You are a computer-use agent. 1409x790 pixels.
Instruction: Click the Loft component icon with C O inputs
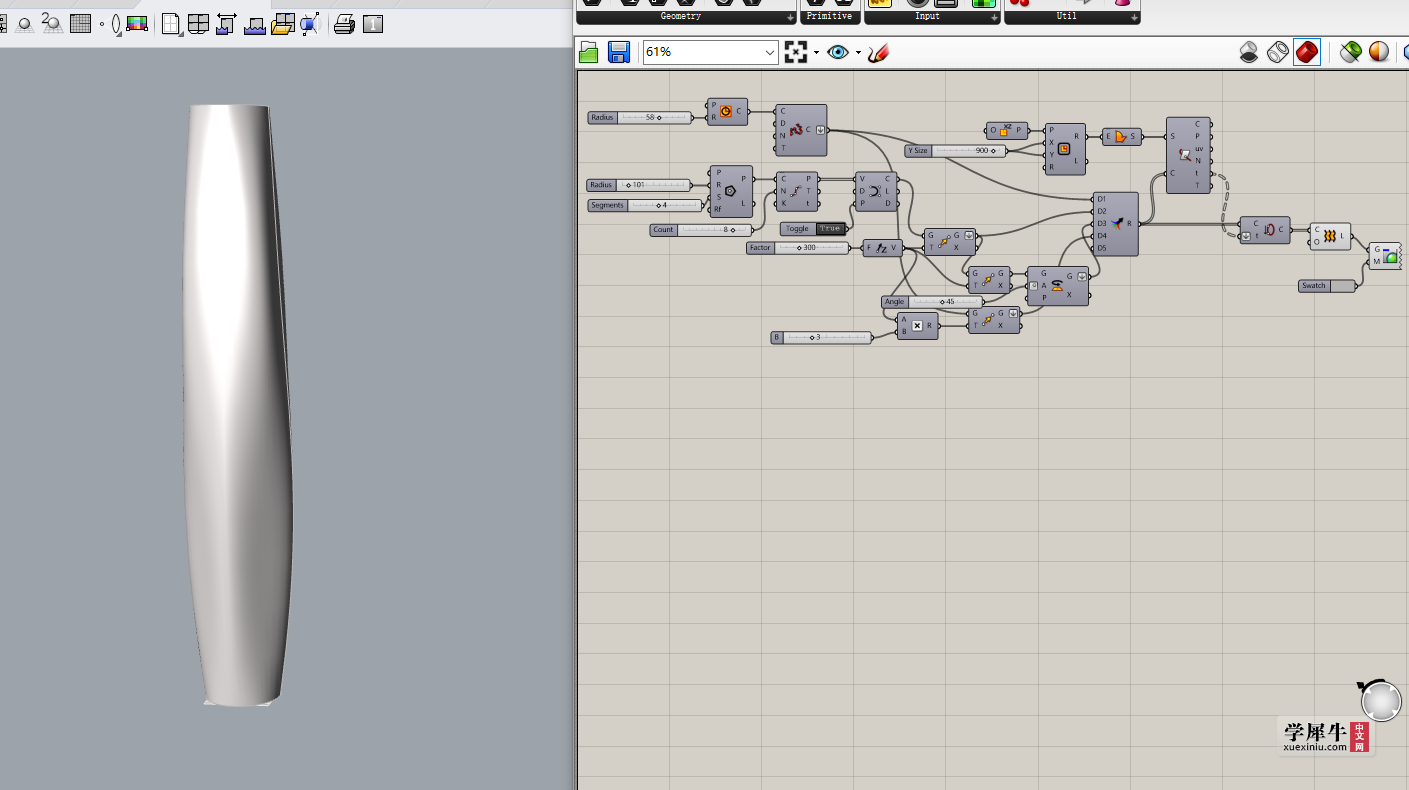click(1331, 237)
